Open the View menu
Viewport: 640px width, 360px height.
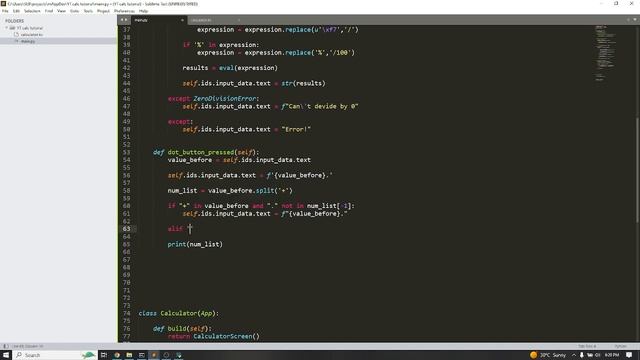pyautogui.click(x=61, y=11)
